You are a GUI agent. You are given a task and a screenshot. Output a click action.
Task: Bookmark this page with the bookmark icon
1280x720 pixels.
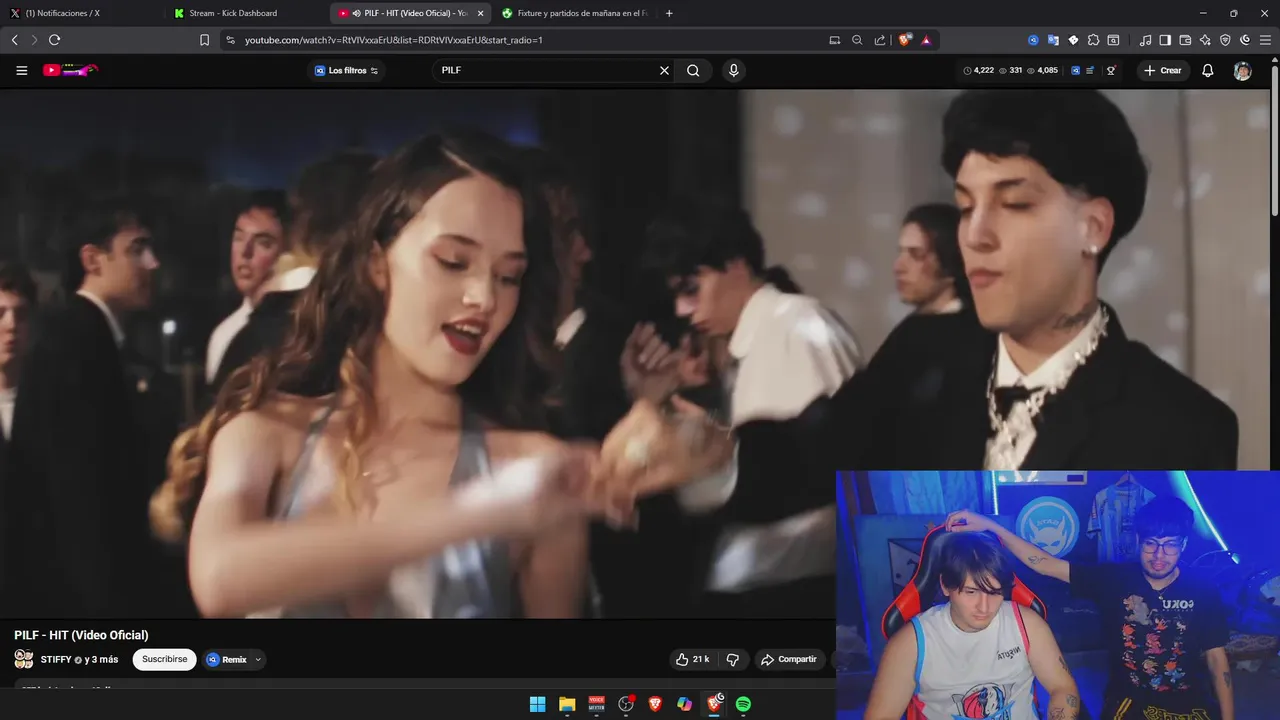(x=204, y=40)
